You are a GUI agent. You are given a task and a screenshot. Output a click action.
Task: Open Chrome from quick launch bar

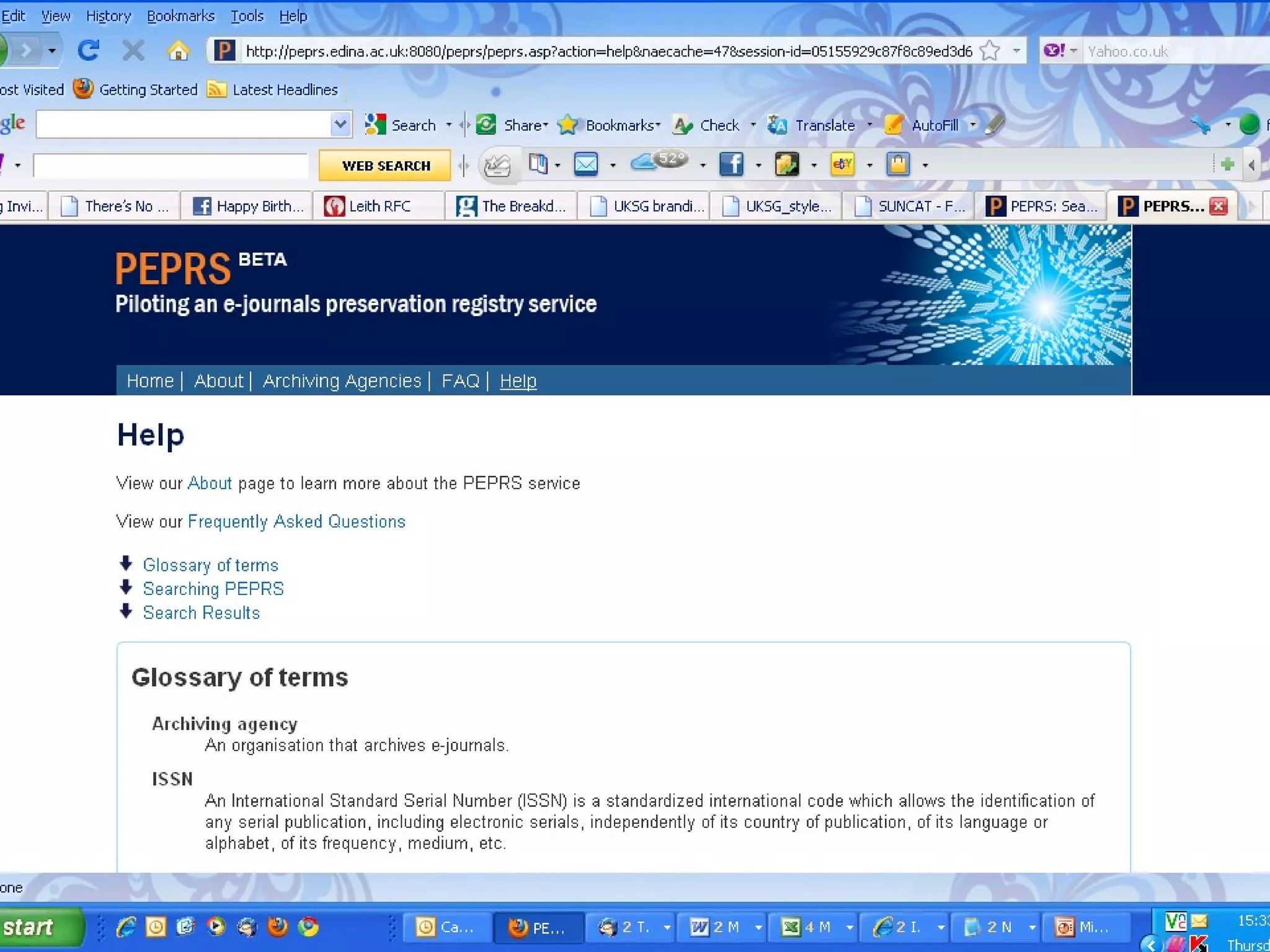pos(308,927)
